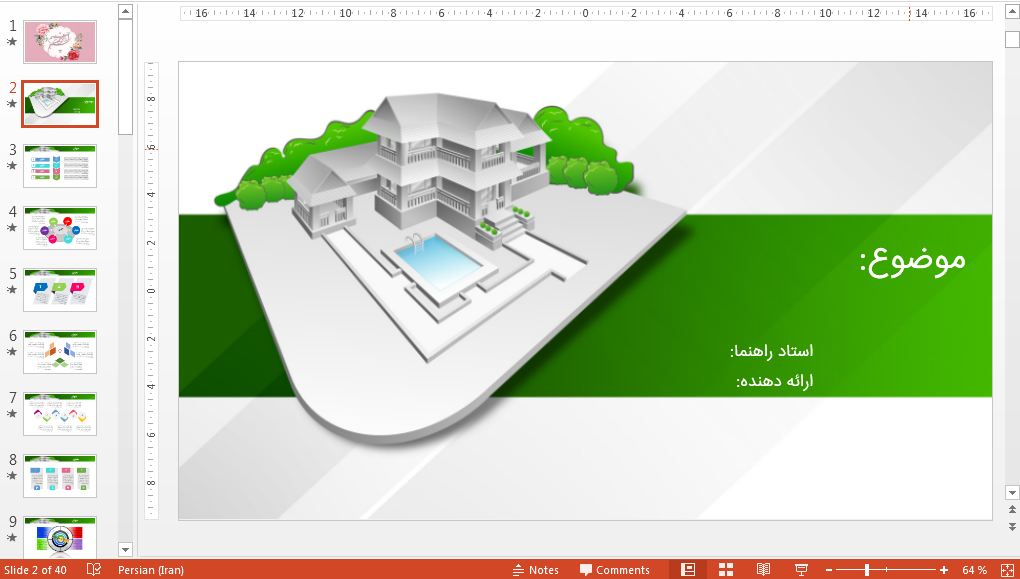Zoom out using the minus button
The image size is (1020, 579).
(x=829, y=569)
